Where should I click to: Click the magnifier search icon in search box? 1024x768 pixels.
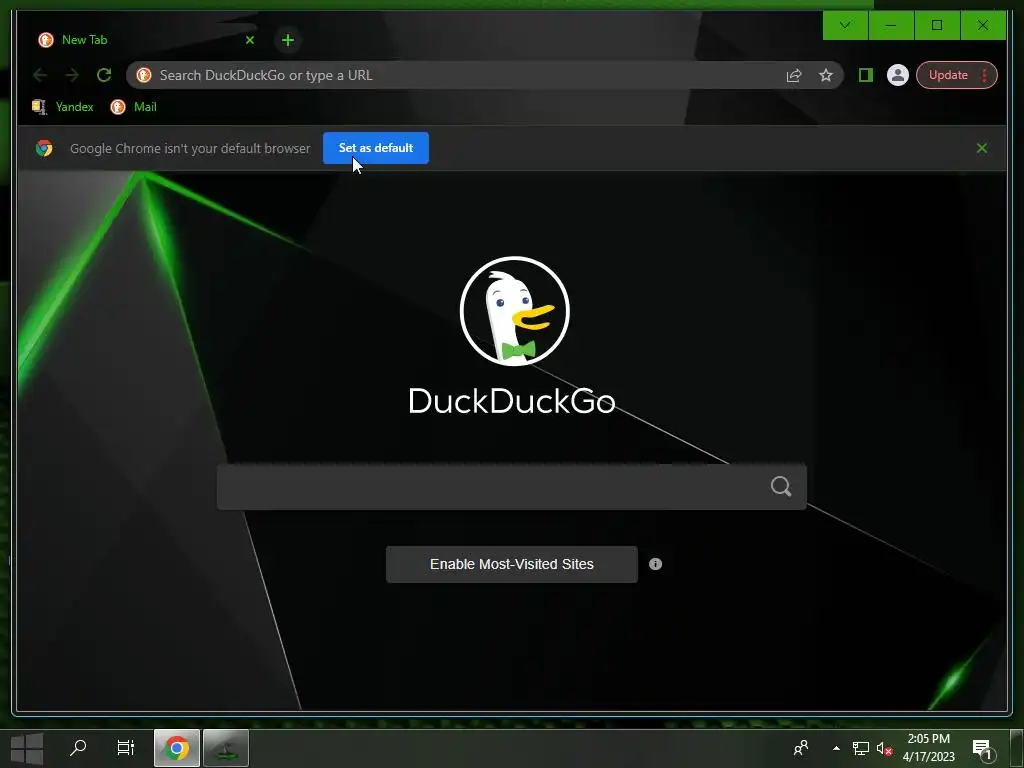click(781, 487)
